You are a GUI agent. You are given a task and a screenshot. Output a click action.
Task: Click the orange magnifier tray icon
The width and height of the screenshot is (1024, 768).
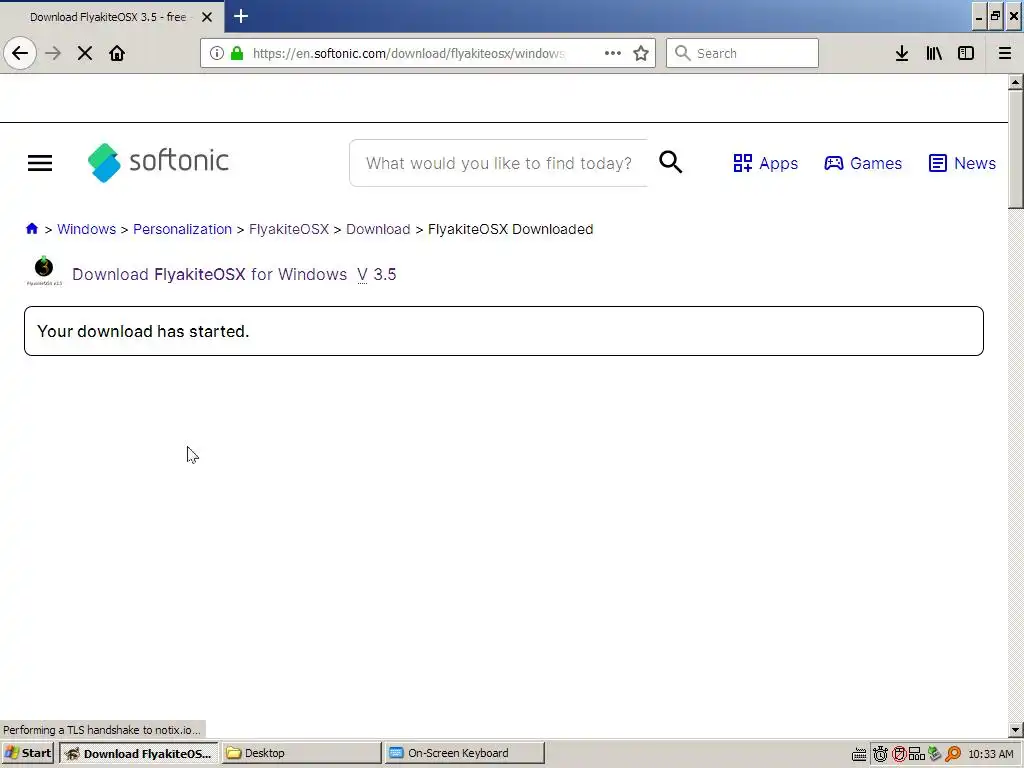click(x=953, y=754)
